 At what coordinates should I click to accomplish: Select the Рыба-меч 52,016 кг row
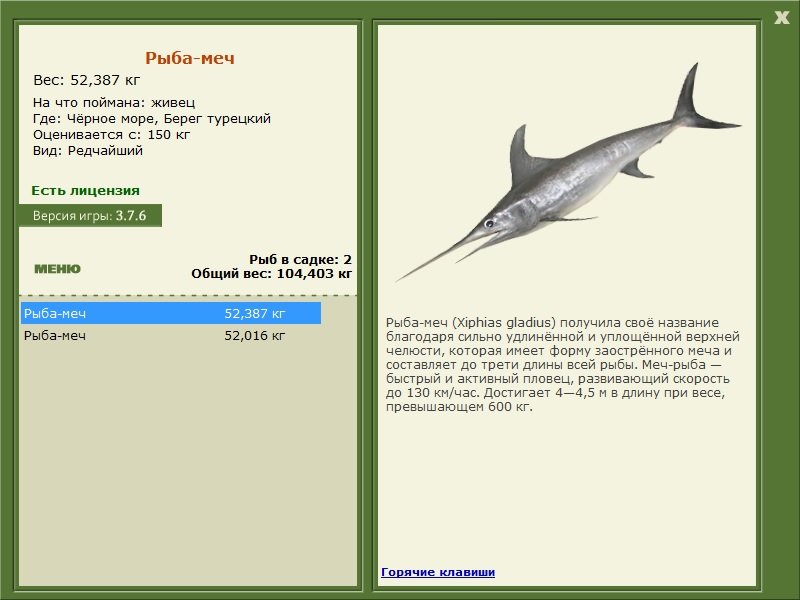coord(171,336)
